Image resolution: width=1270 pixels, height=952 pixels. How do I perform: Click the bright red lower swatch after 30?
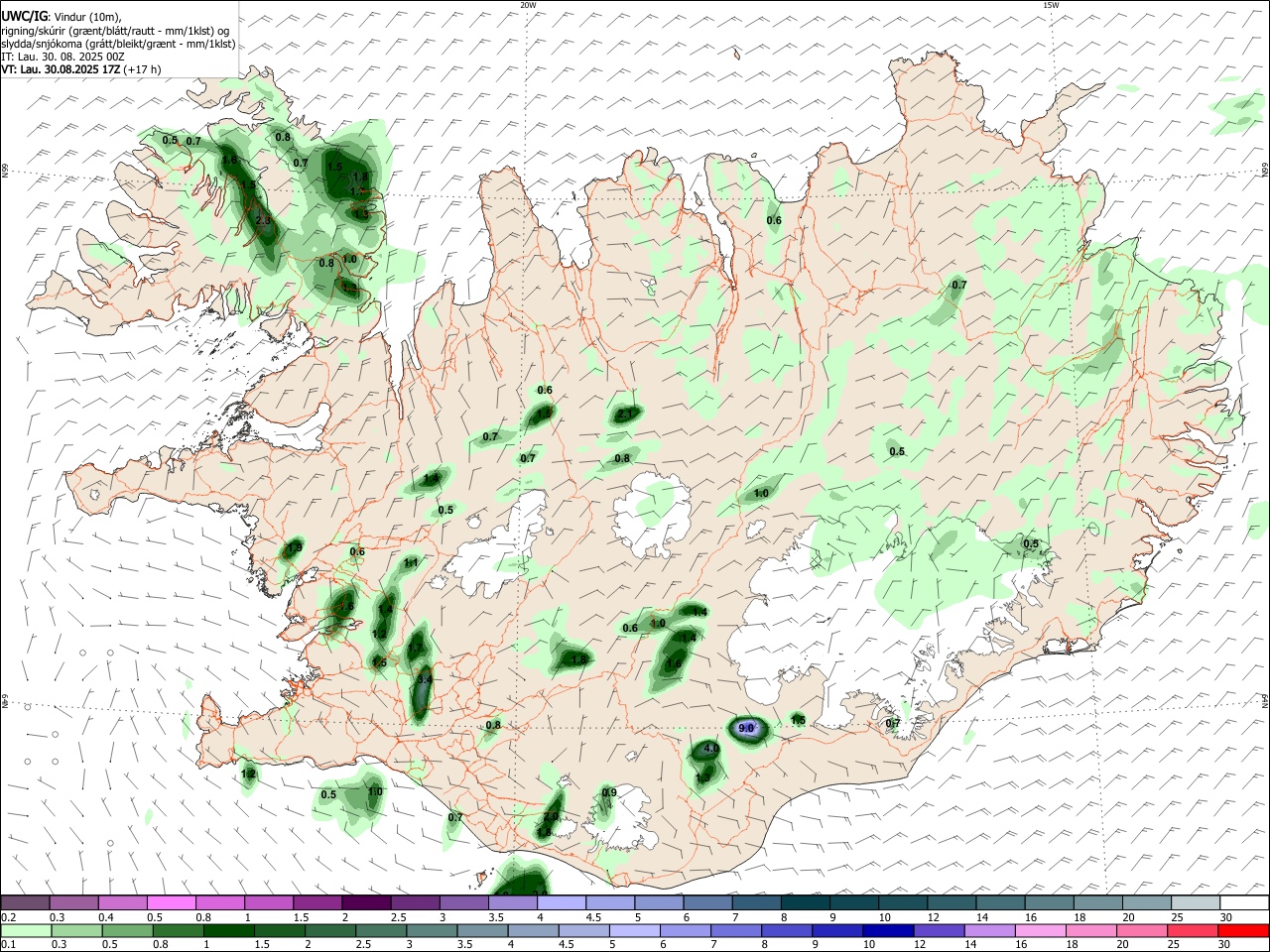1243,931
